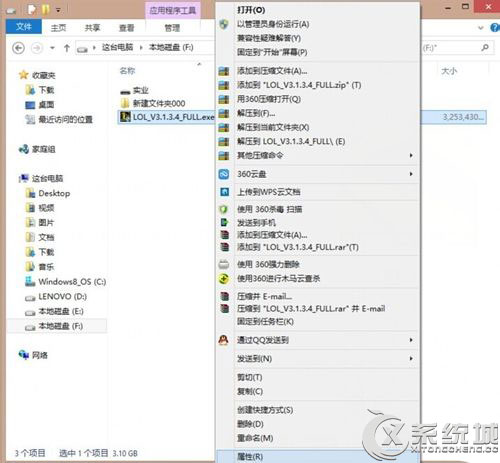Choose 以管理员身份运行(A) with shield icon
500x463 pixels.
point(273,24)
